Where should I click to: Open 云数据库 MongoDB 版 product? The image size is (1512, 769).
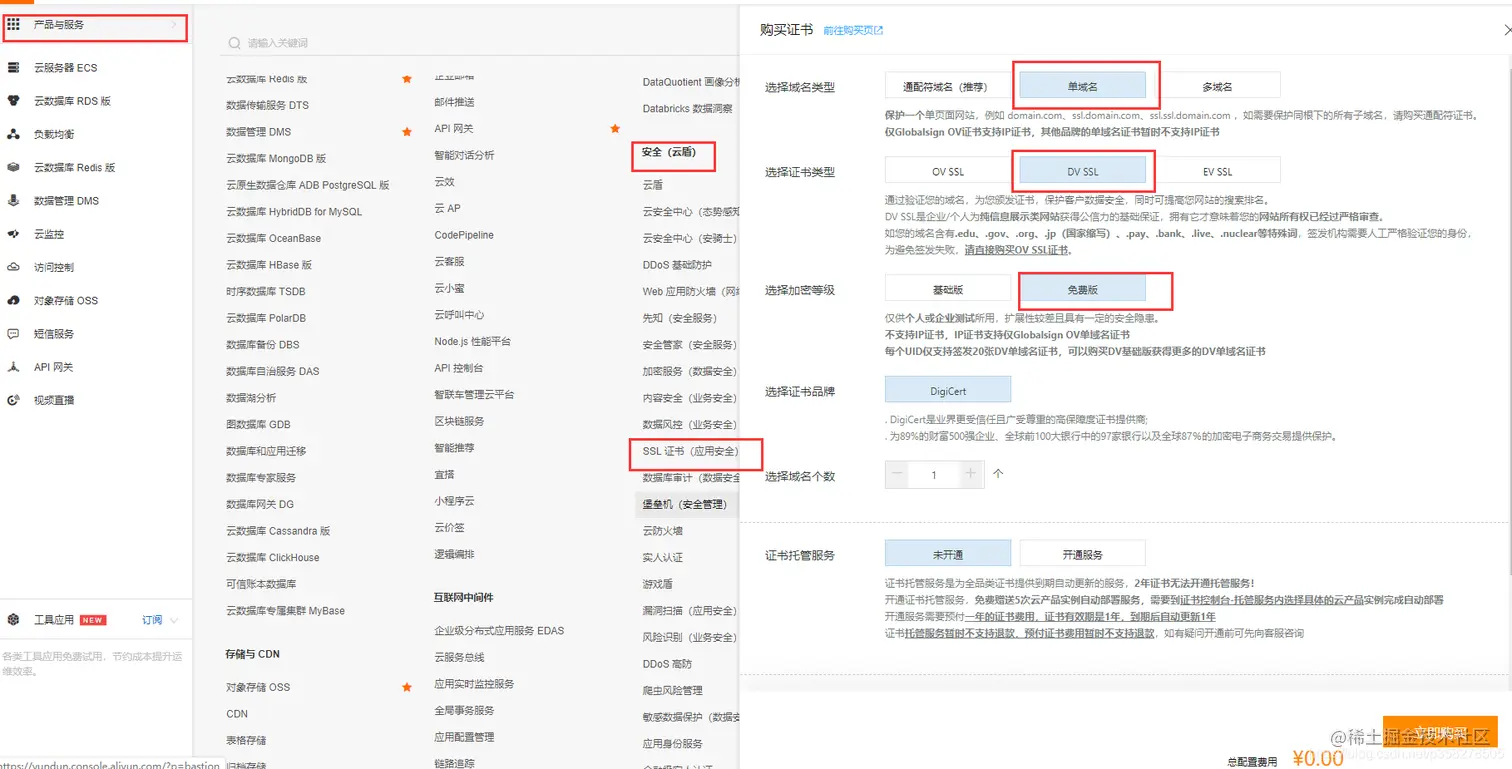point(276,158)
